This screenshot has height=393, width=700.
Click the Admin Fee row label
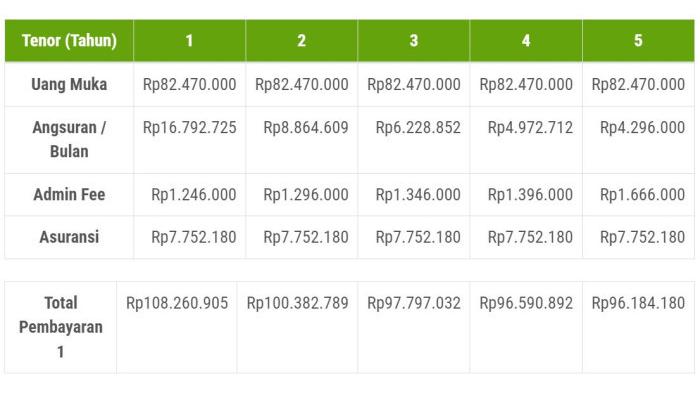coord(69,195)
